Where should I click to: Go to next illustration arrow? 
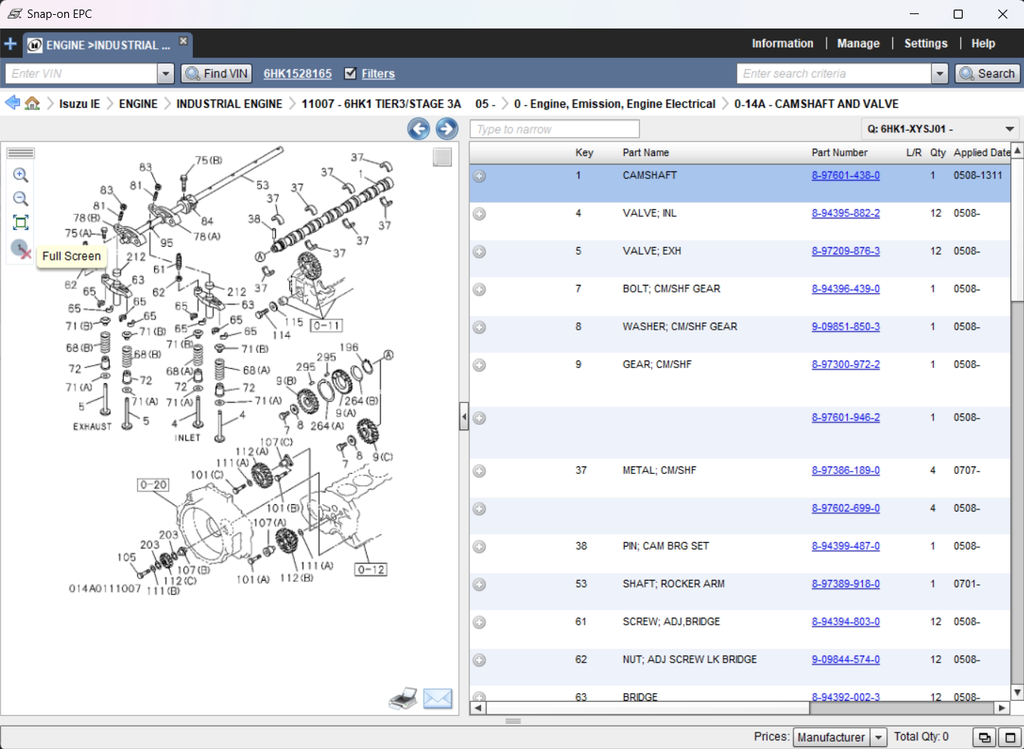tap(447, 129)
